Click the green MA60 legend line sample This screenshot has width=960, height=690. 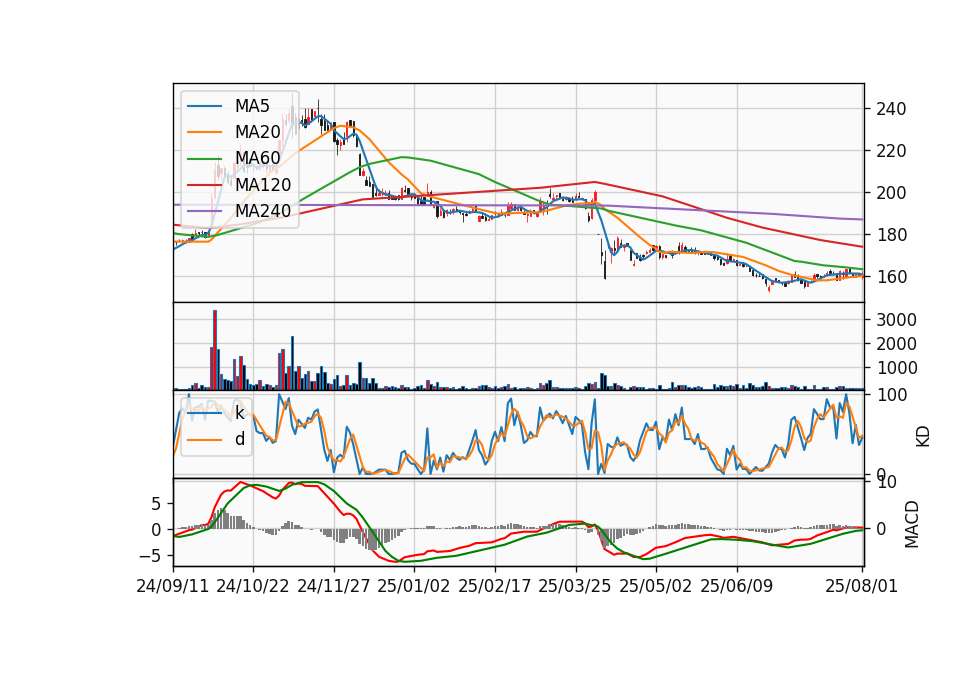204,159
